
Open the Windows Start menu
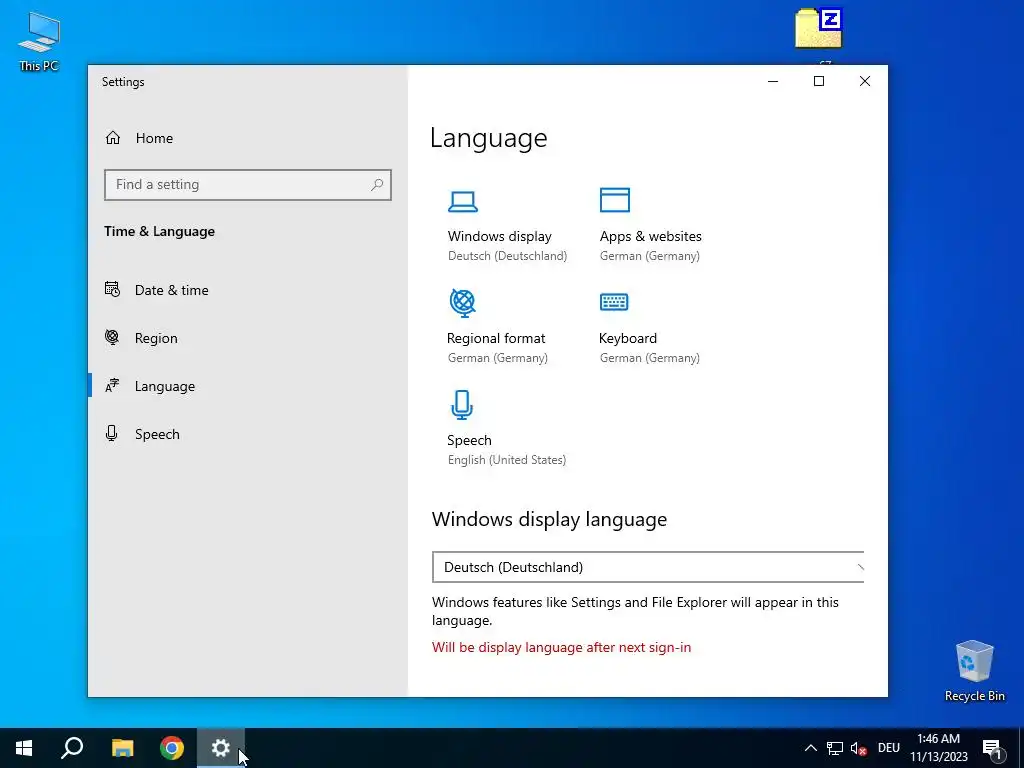[24, 748]
